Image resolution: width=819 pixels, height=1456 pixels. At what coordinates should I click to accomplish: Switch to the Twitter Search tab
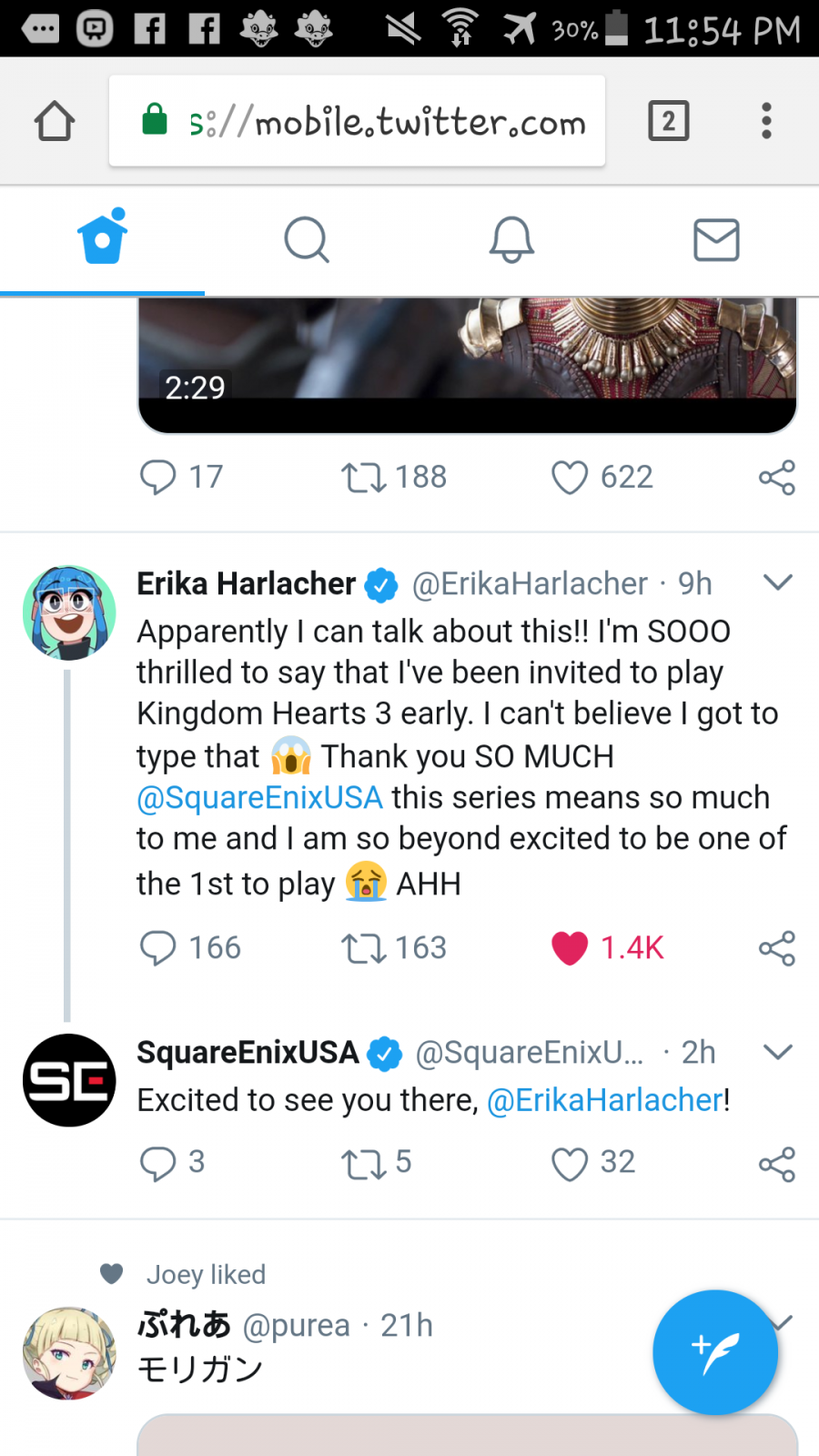[307, 239]
